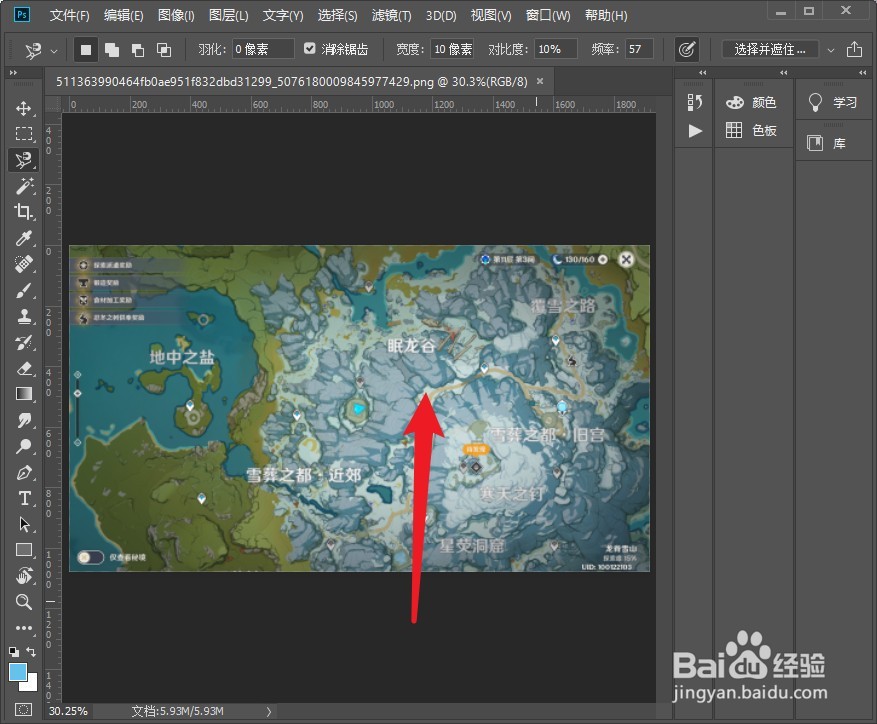Expand dropdown next to Select and Mask
Screen dimensions: 877x724
click(x=831, y=50)
